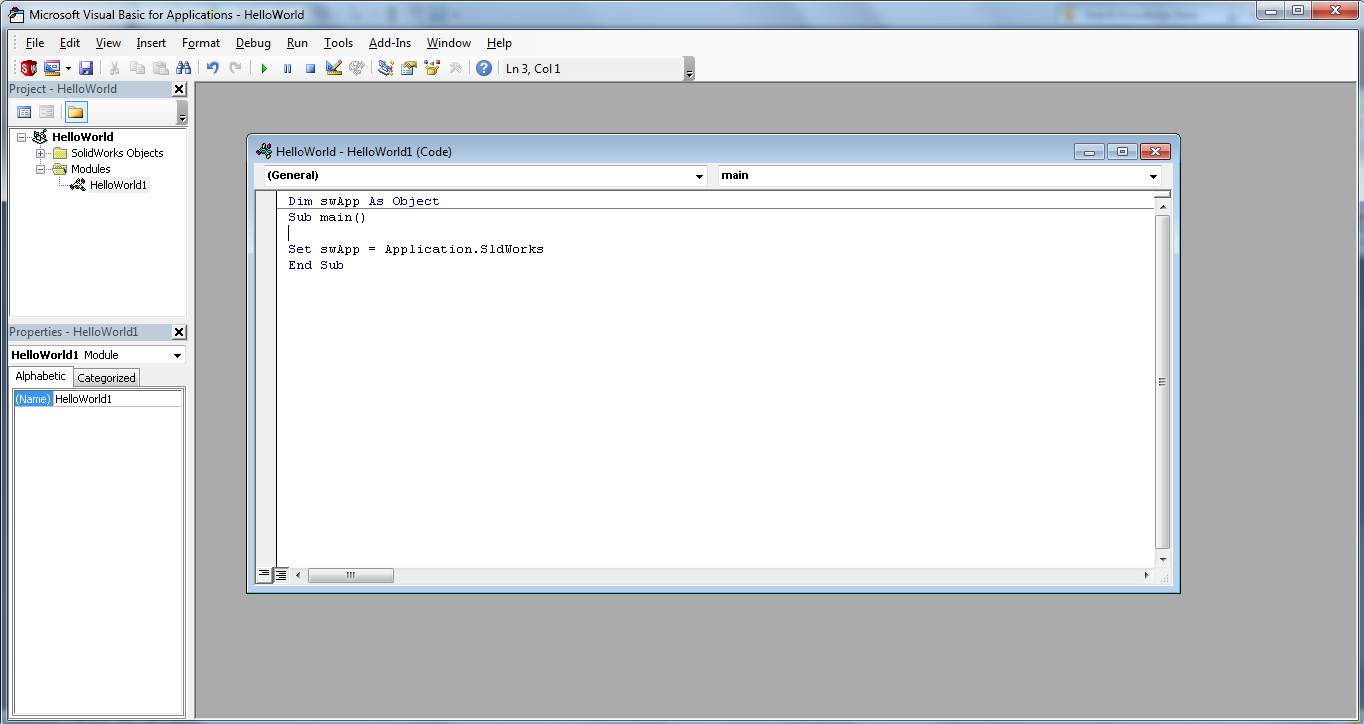This screenshot has width=1364, height=724.
Task: Run the main macro with the Run Sub icon
Action: click(263, 67)
